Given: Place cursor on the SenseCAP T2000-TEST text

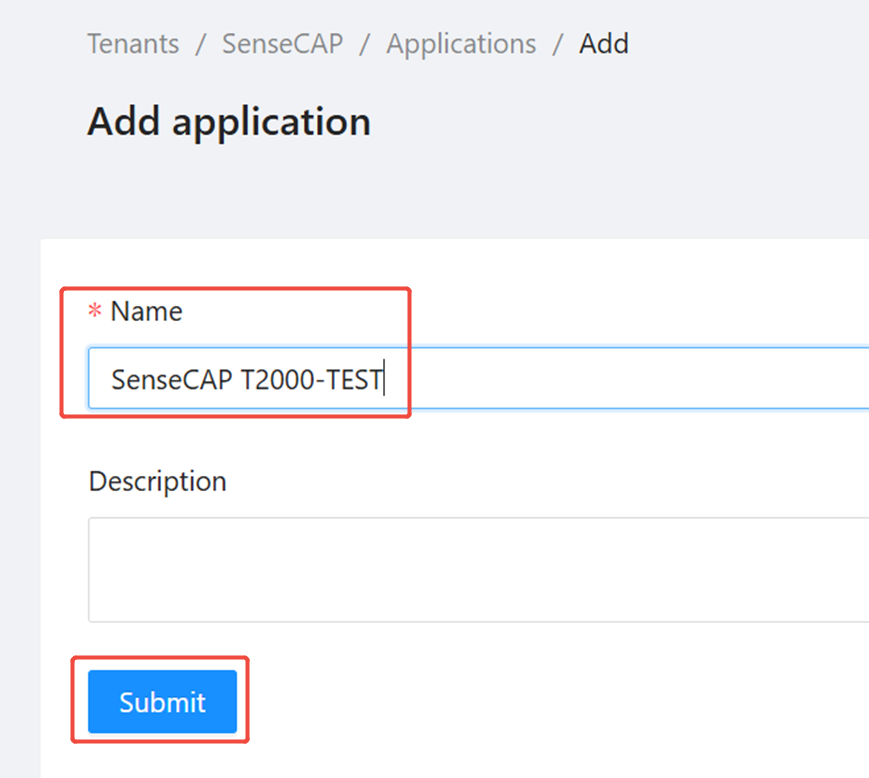Looking at the screenshot, I should click(246, 379).
